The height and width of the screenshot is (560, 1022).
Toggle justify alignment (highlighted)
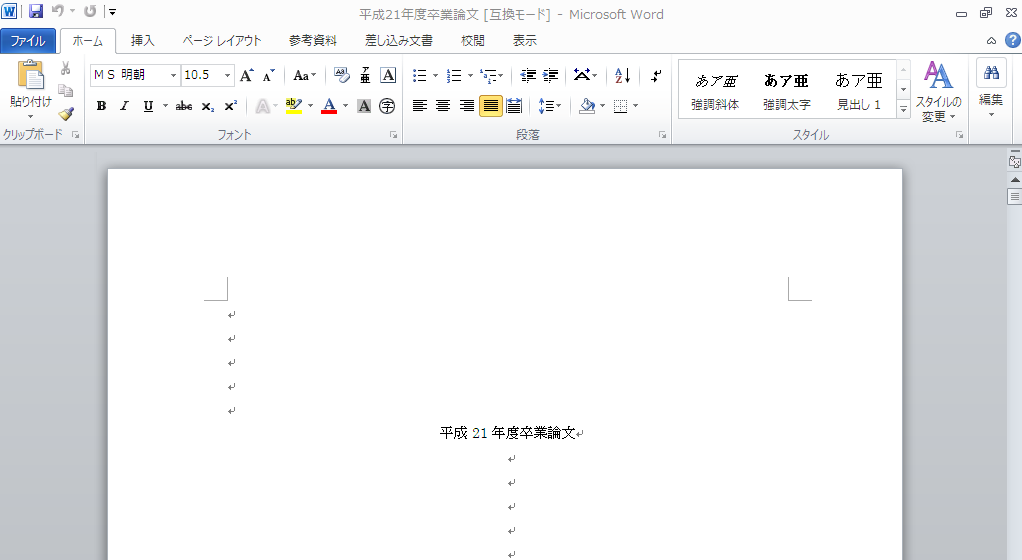[491, 106]
